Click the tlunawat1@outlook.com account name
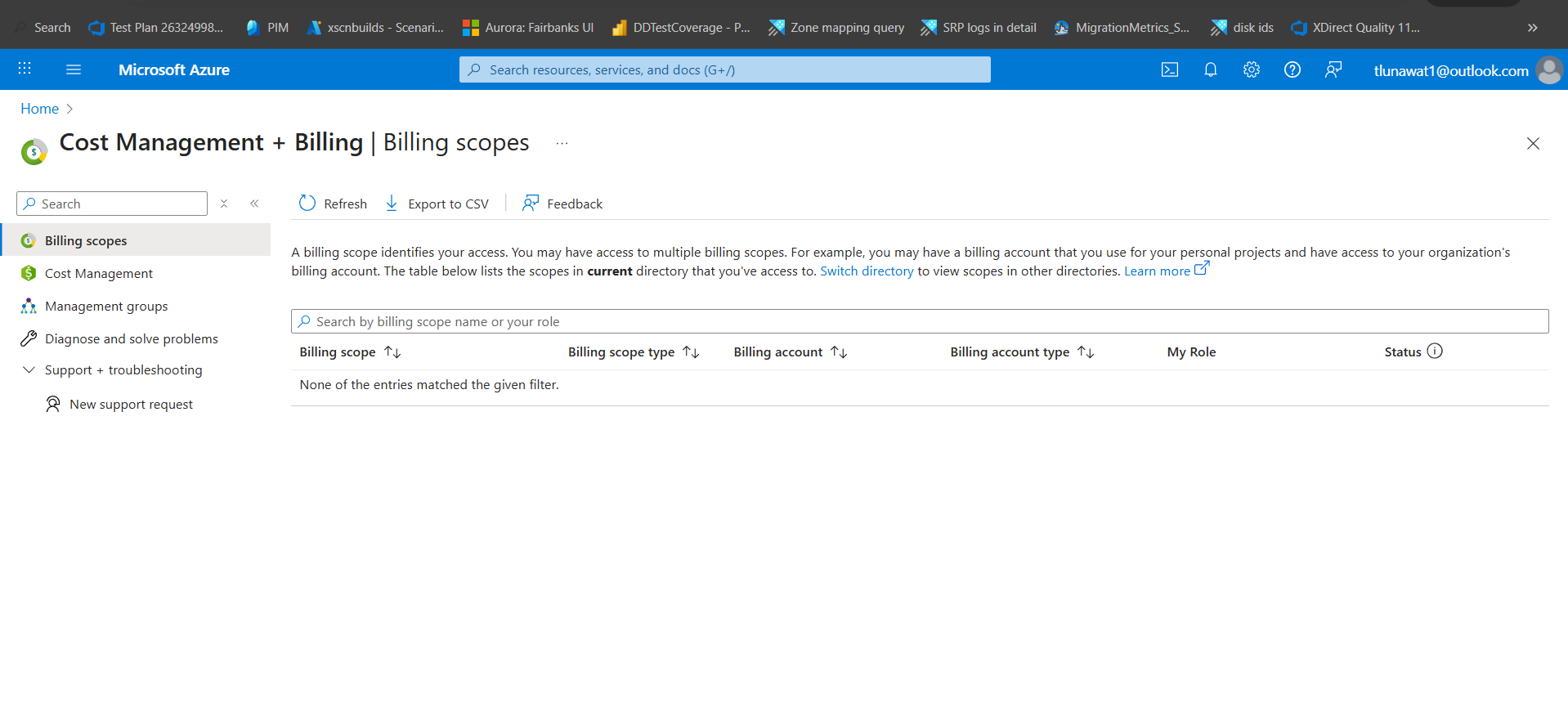The width and height of the screenshot is (1568, 703). click(x=1451, y=70)
